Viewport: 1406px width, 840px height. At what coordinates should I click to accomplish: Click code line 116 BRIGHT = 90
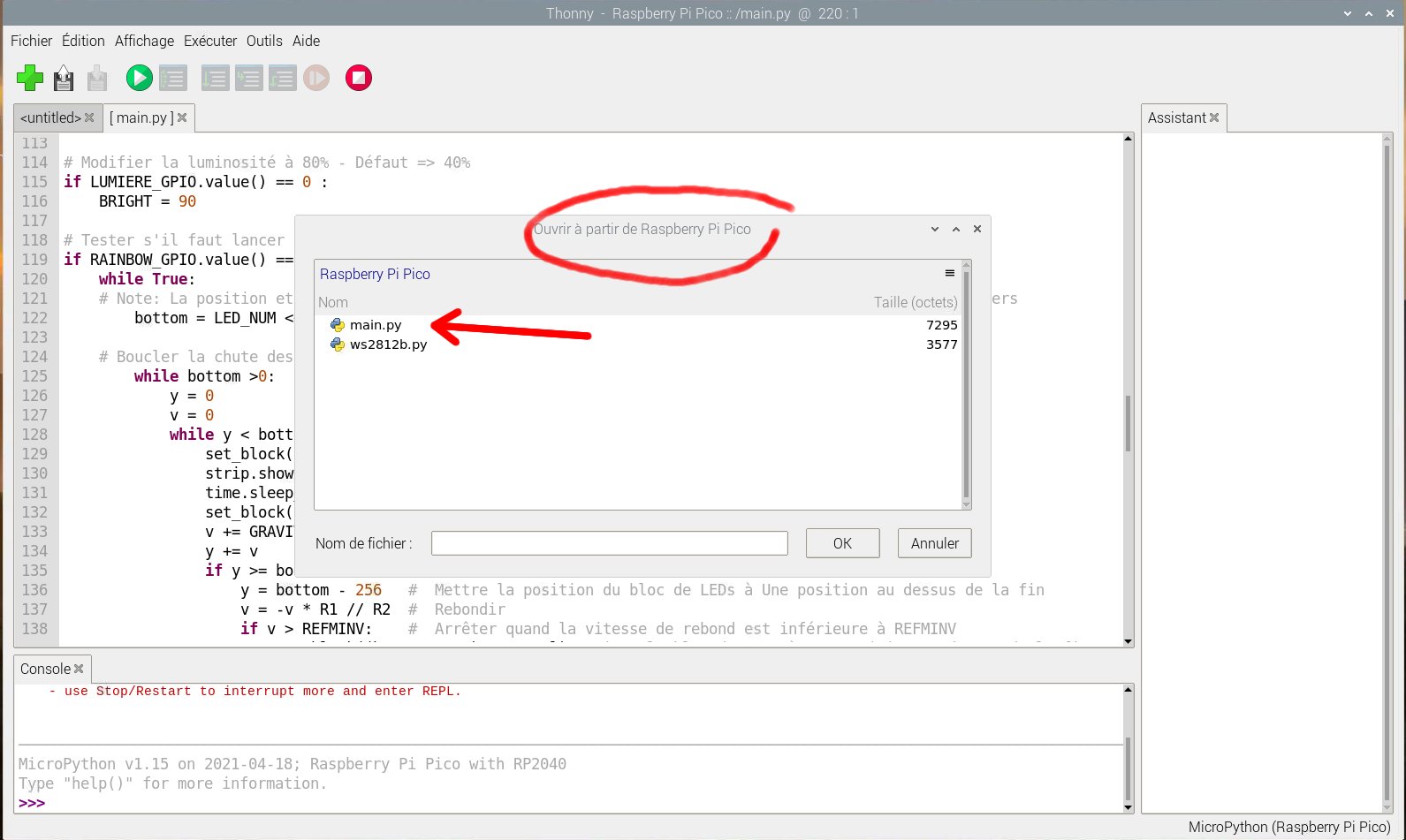tap(148, 201)
